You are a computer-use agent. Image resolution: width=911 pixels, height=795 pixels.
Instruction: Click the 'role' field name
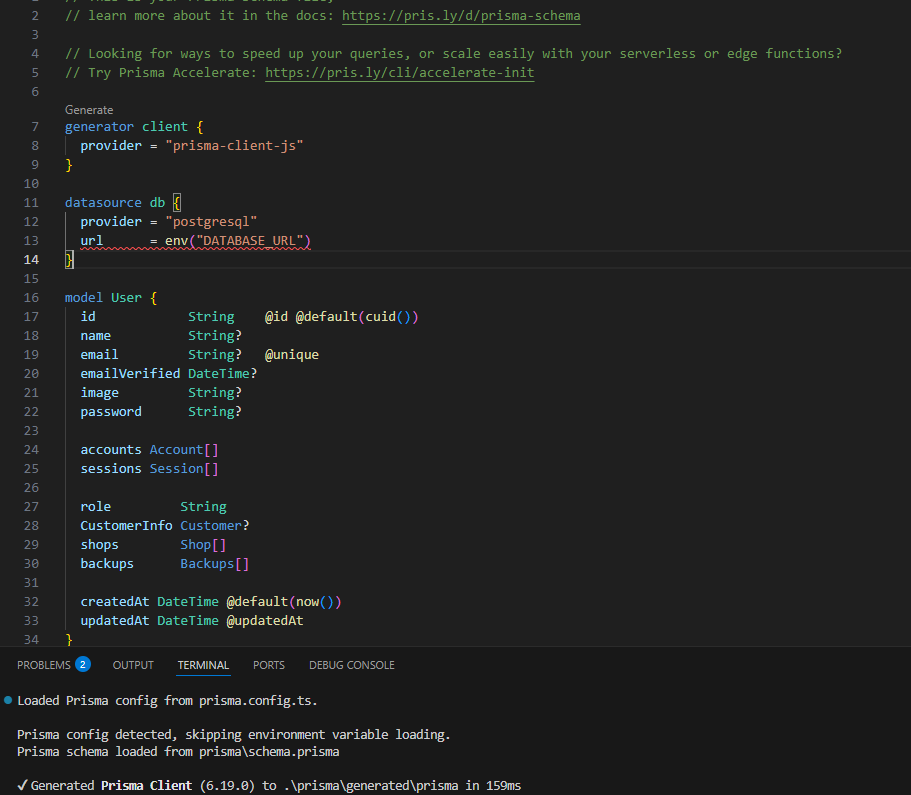point(95,507)
